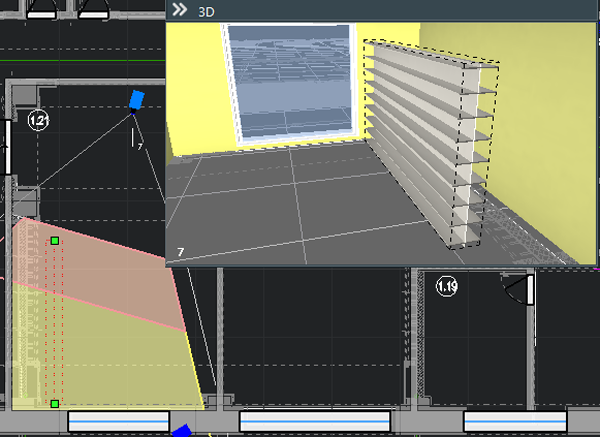Select the blue camera marker near room 1.21
The width and height of the screenshot is (600, 437).
[137, 99]
